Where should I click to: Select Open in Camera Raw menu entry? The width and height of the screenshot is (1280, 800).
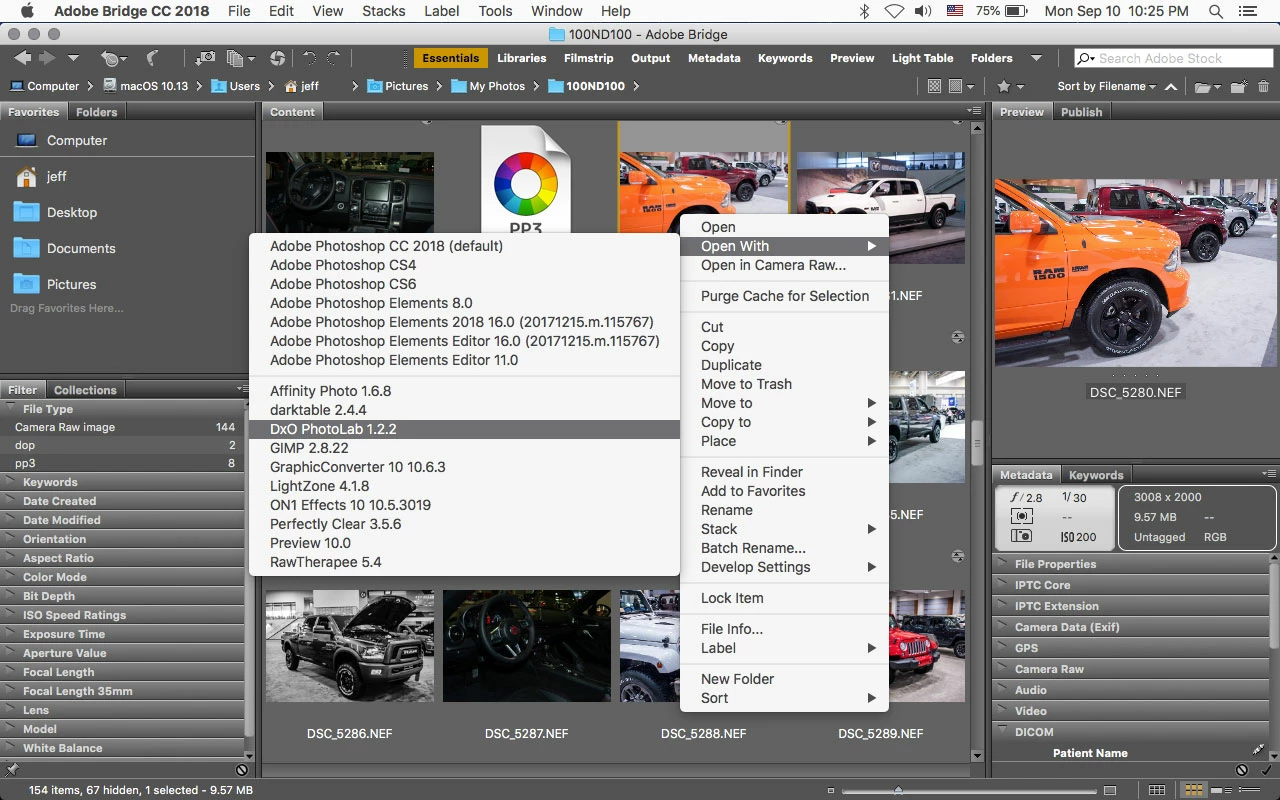(784, 265)
